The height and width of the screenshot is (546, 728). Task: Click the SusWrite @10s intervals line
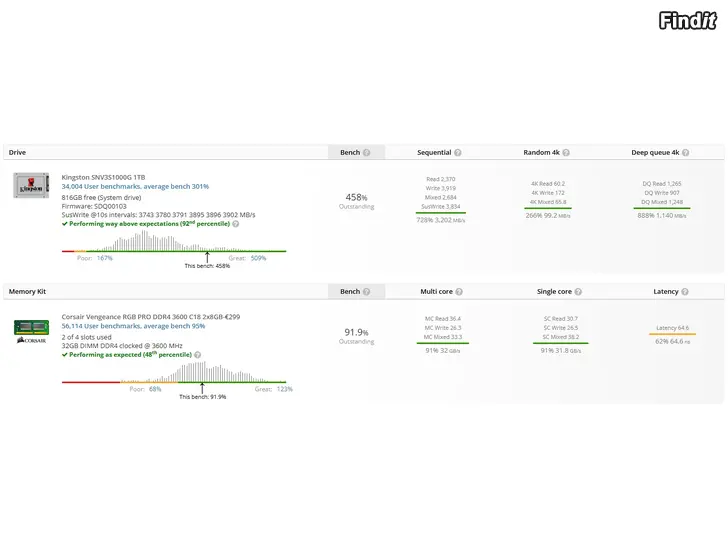click(x=158, y=215)
